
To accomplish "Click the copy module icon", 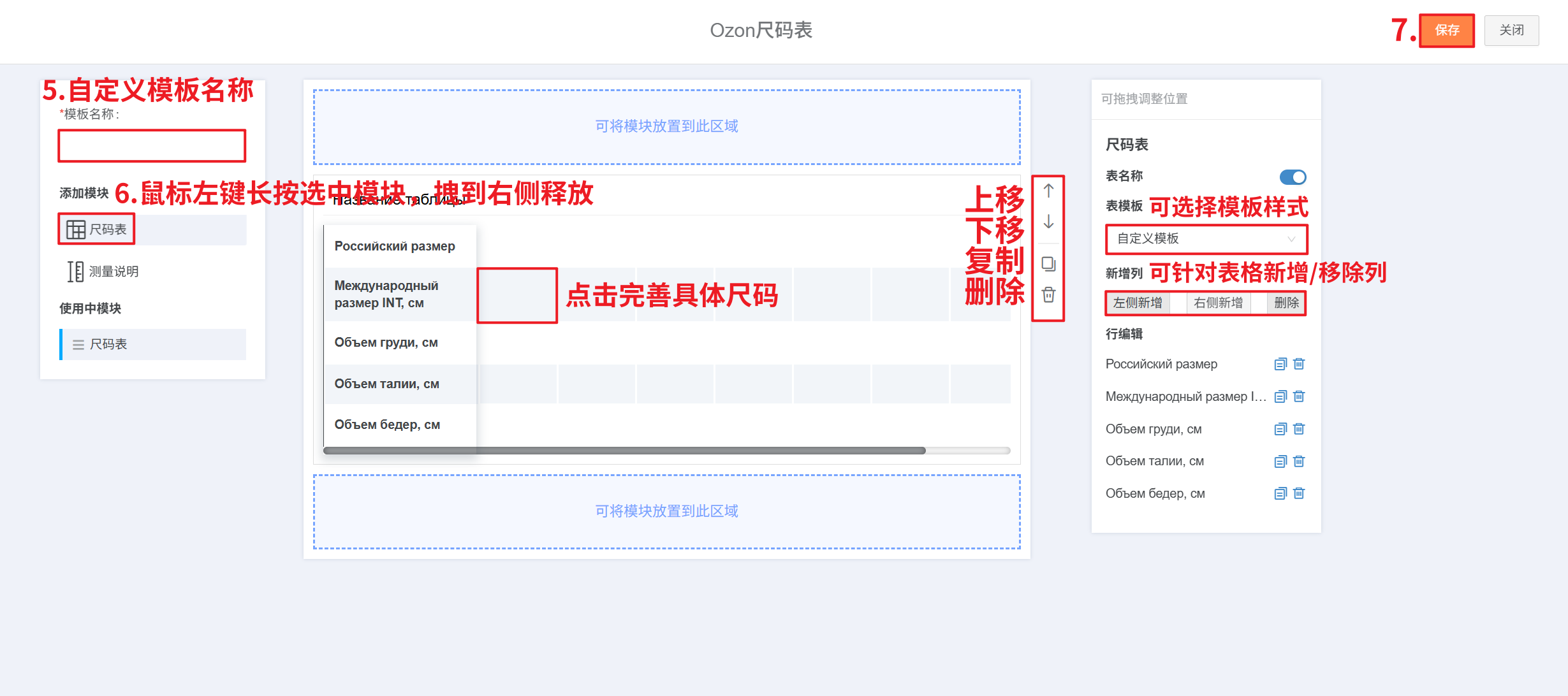I will click(1048, 264).
